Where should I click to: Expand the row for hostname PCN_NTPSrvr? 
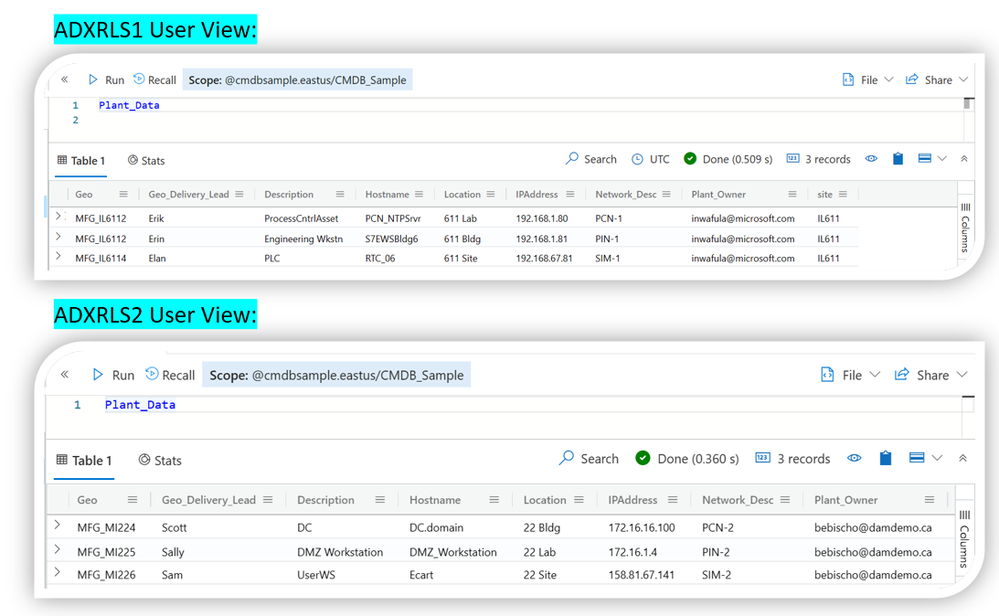59,217
